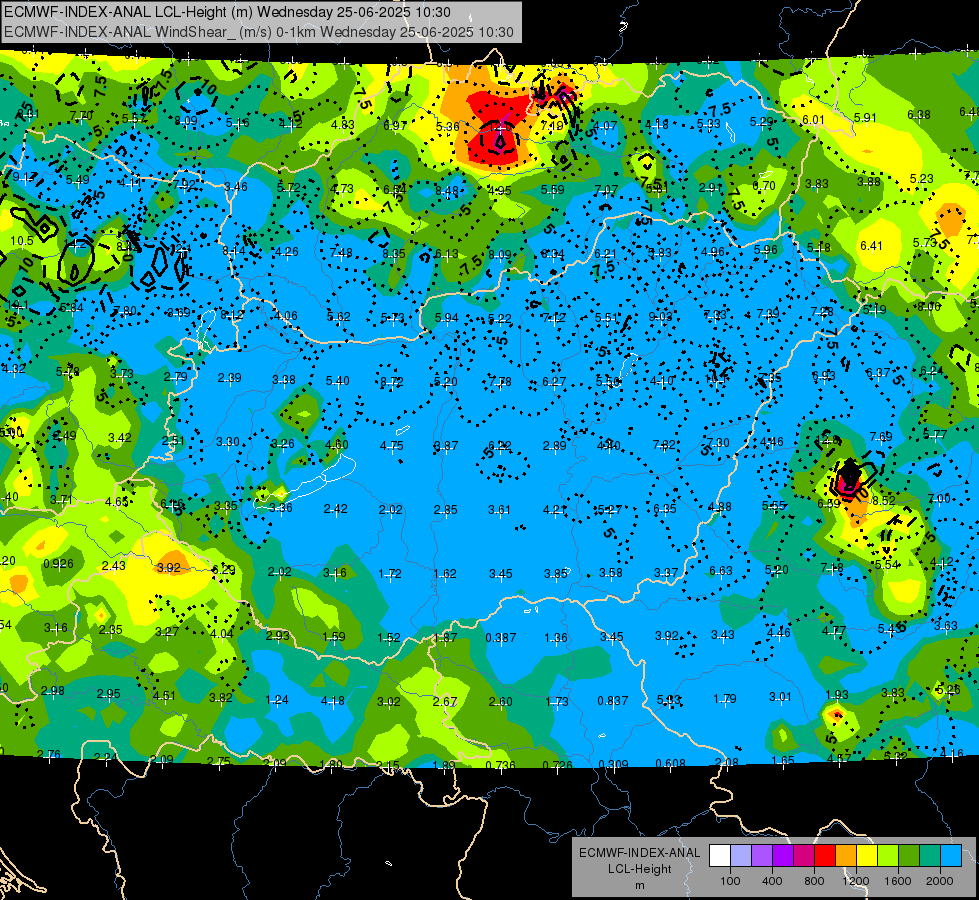Viewport: 979px width, 900px height.
Task: Click the wind shear value 1.36
Action: pyautogui.click(x=556, y=638)
